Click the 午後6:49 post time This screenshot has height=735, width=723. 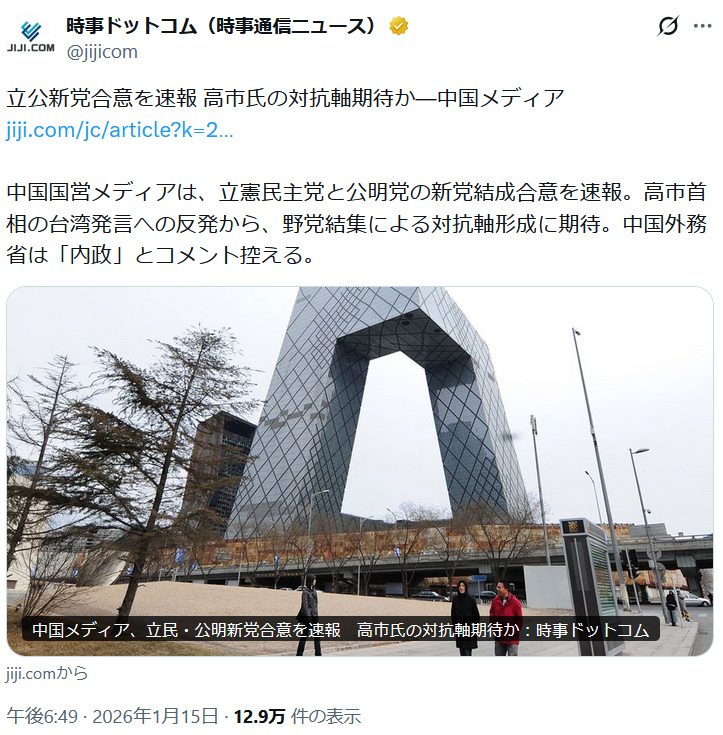(x=42, y=716)
